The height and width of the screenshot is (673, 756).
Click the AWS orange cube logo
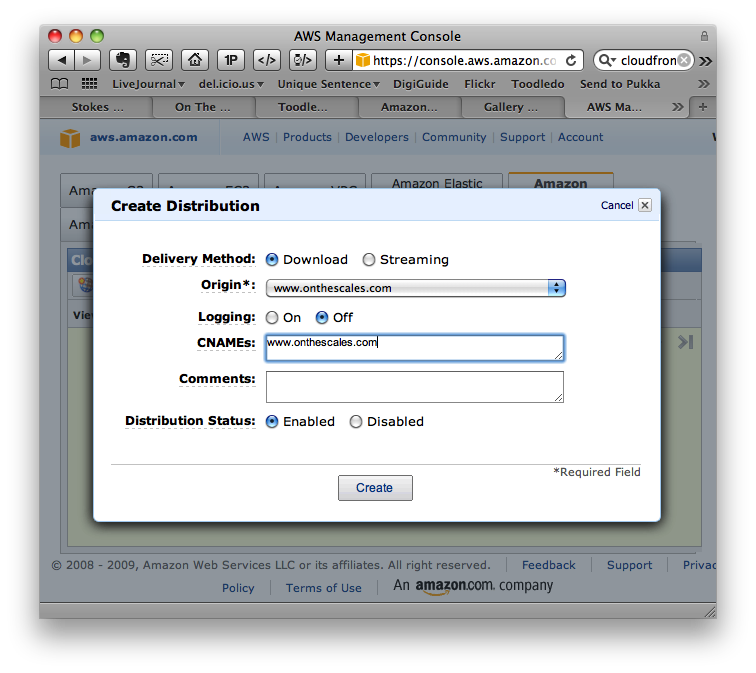pyautogui.click(x=70, y=138)
